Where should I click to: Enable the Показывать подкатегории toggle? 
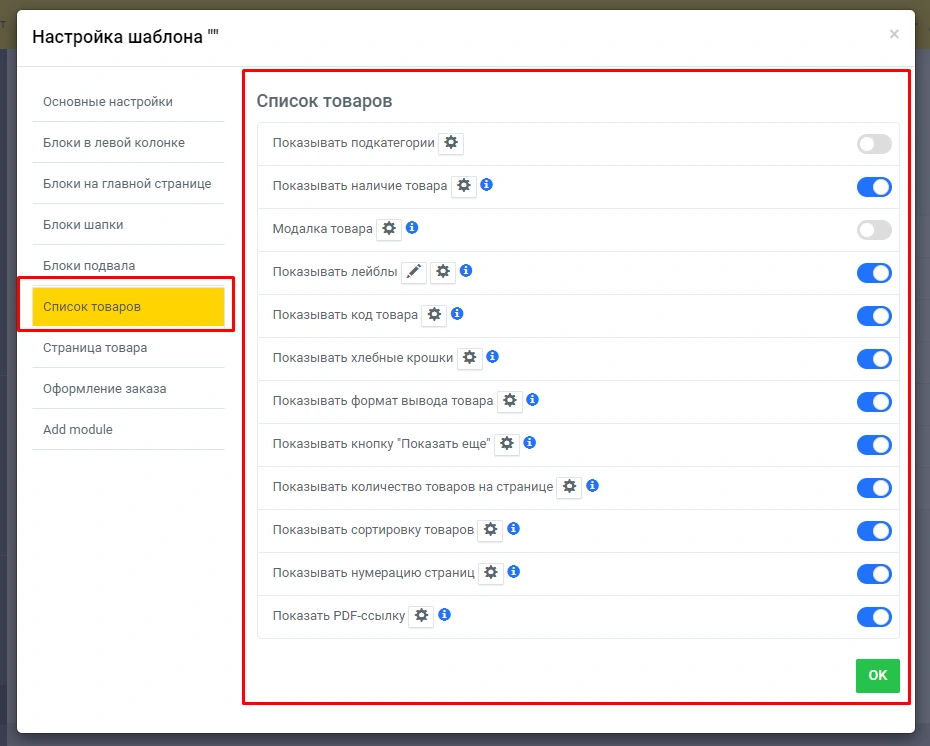[x=873, y=144]
